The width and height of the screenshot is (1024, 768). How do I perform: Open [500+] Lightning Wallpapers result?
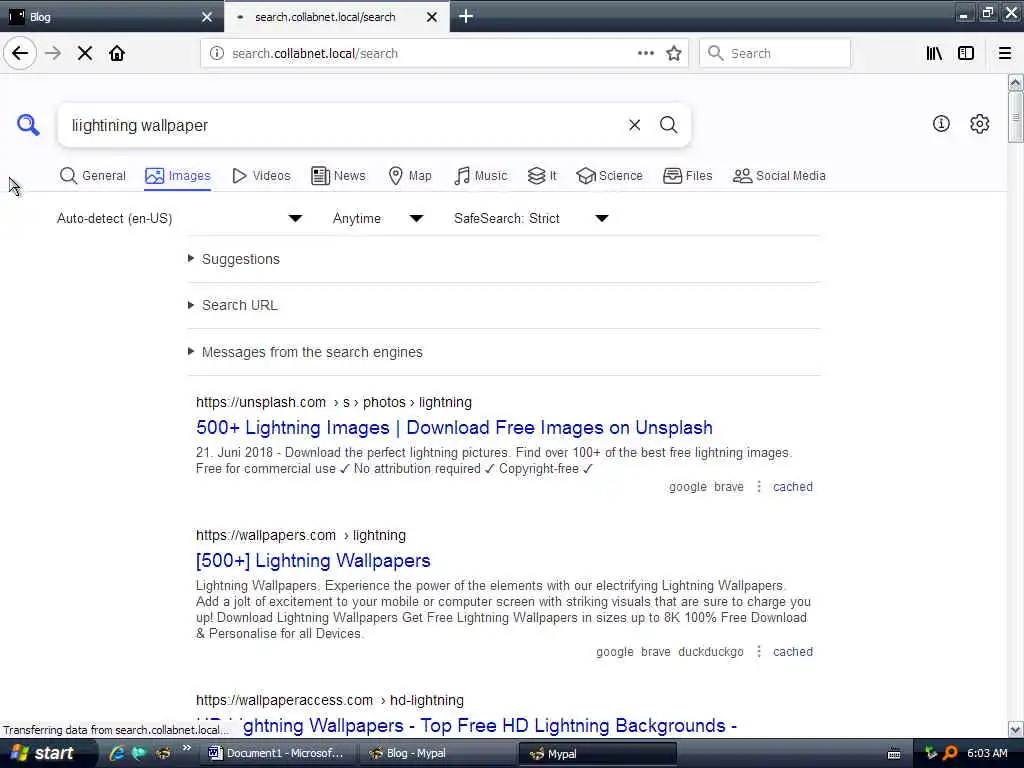point(313,561)
